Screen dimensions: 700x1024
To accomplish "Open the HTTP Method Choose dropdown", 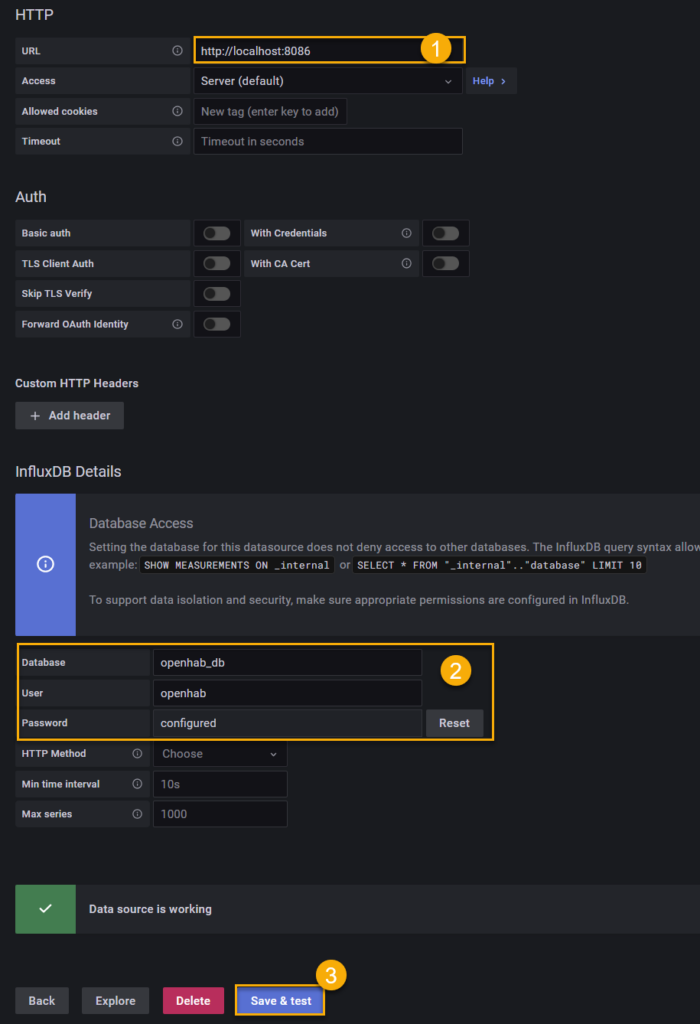I will point(220,754).
